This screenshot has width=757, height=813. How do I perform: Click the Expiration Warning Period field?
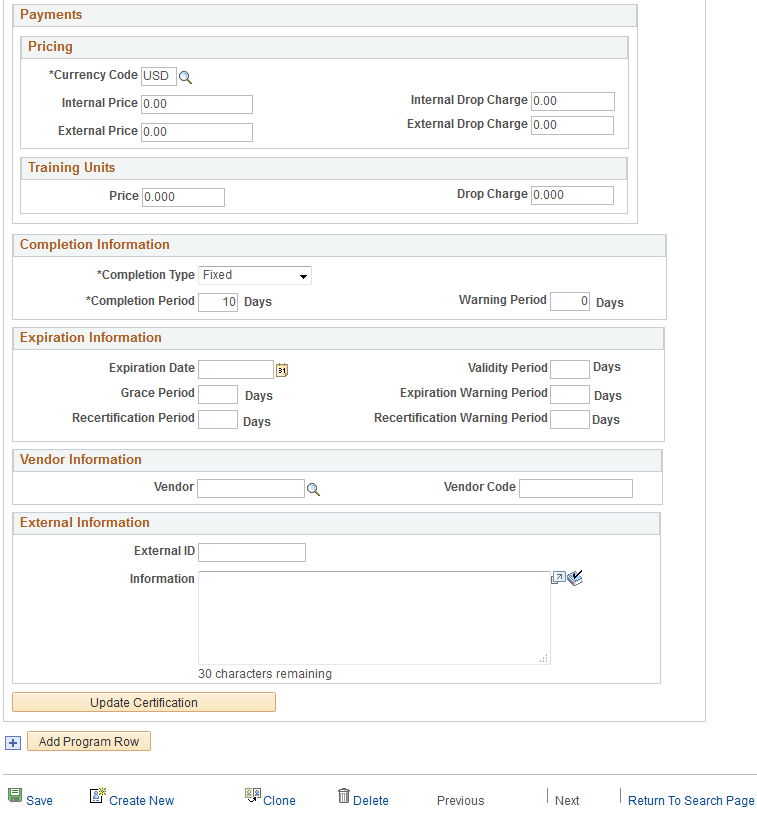pyautogui.click(x=570, y=395)
